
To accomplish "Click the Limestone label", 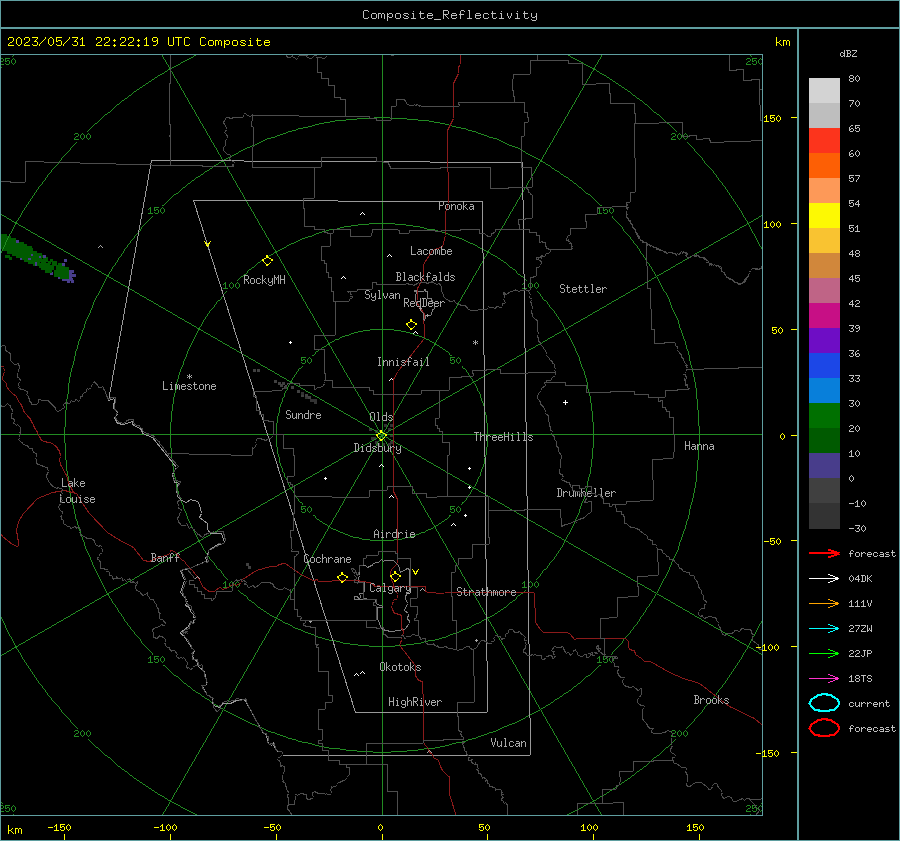I will (x=189, y=386).
